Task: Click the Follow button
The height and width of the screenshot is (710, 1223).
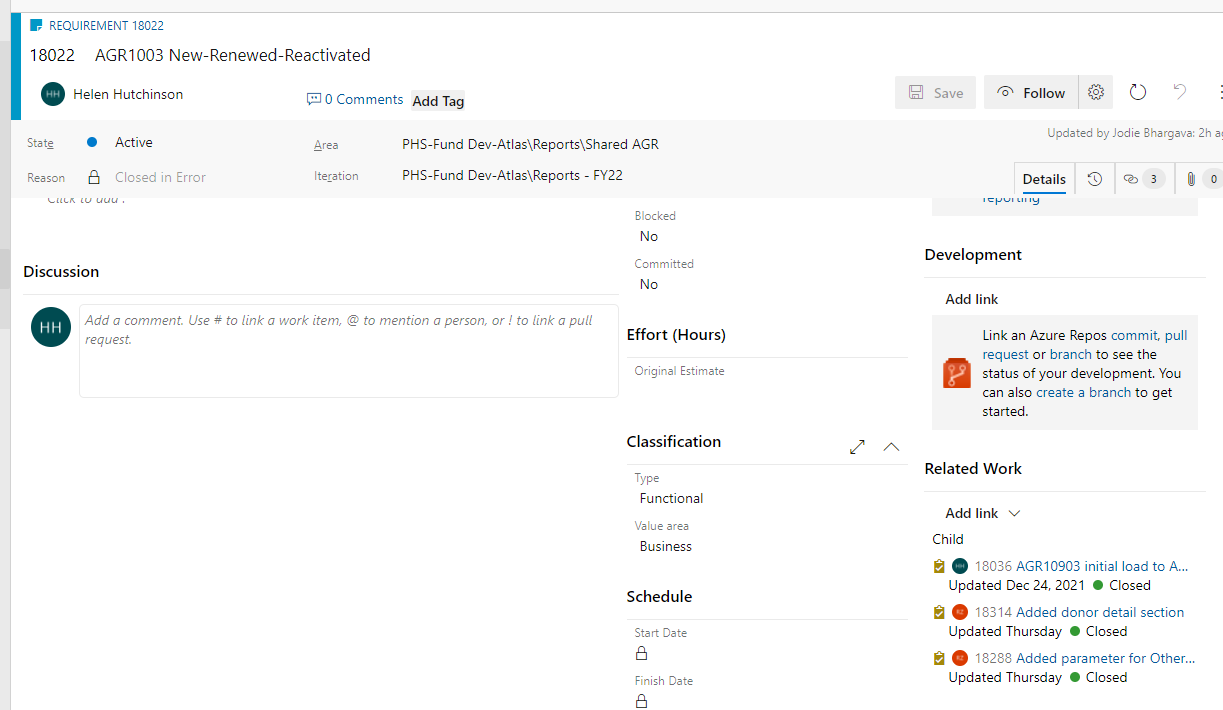Action: [x=1031, y=93]
